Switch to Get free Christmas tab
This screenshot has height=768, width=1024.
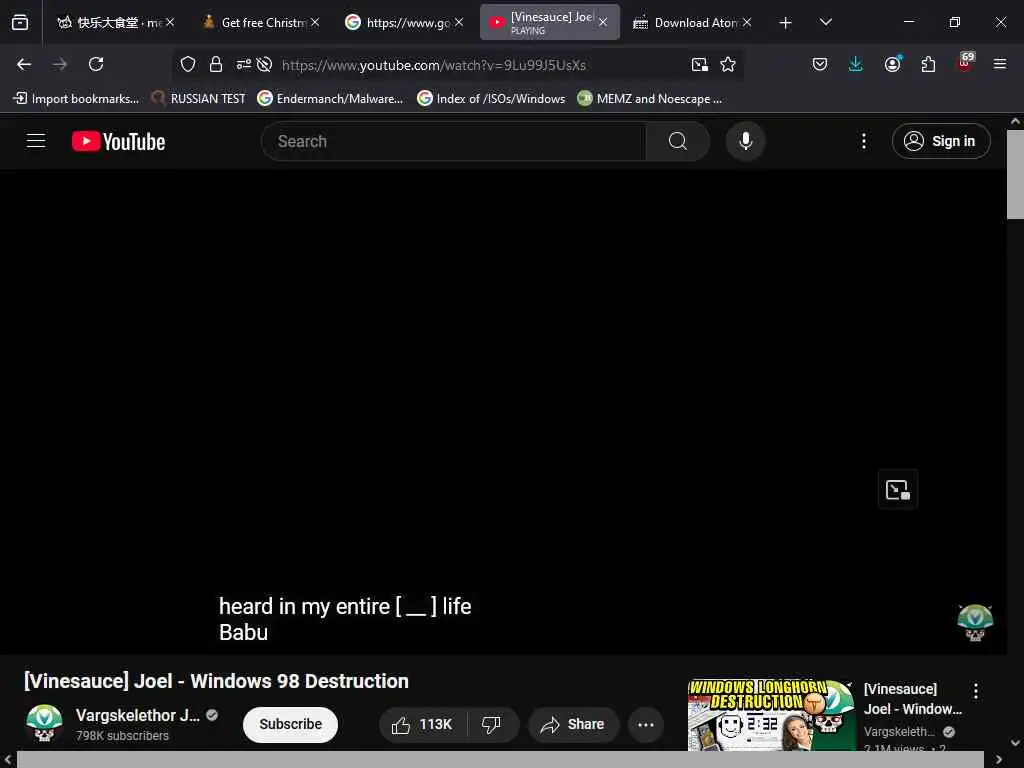point(260,22)
